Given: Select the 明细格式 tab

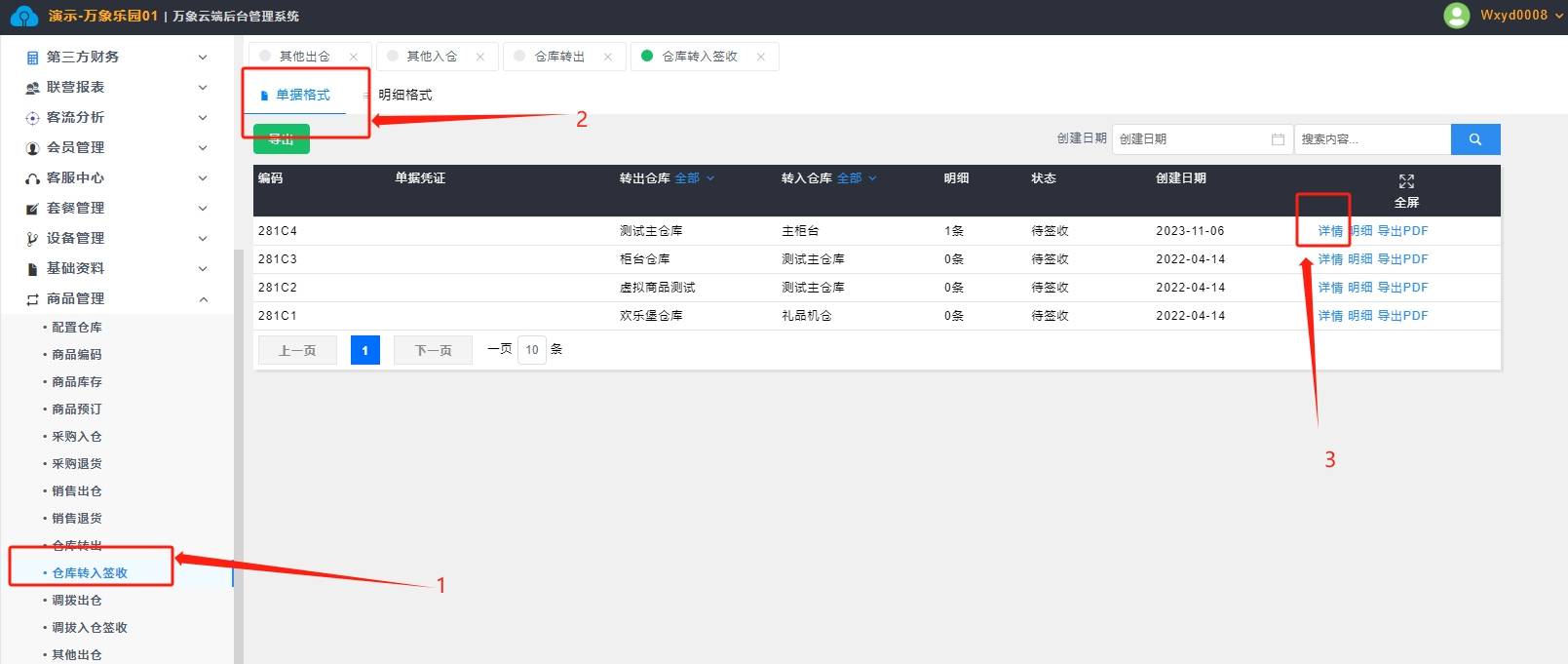Looking at the screenshot, I should click(x=404, y=95).
